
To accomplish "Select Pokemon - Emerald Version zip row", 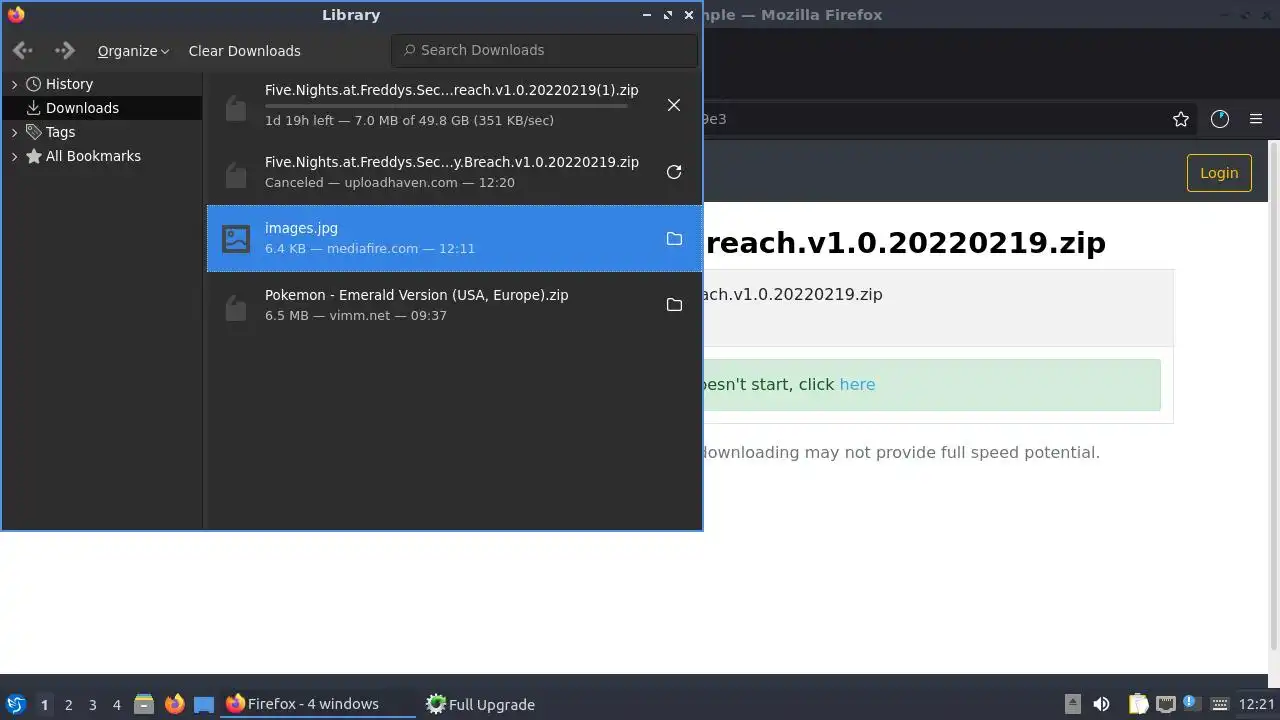I will pos(453,305).
